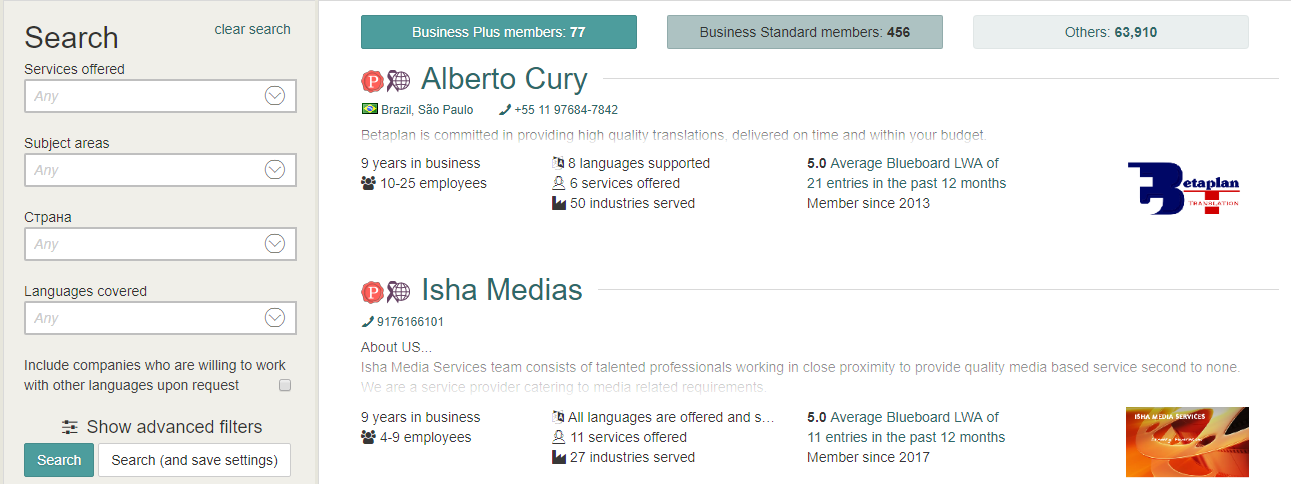Expand the Languages covered dropdown
Image resolution: width=1291 pixels, height=485 pixels.
click(275, 318)
